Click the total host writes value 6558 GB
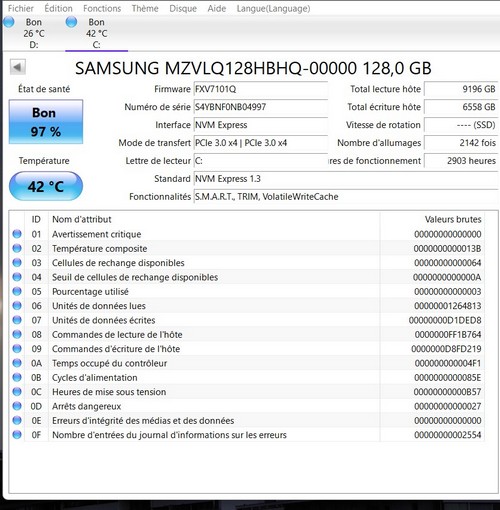Screen dimensions: 500x510 [461, 107]
